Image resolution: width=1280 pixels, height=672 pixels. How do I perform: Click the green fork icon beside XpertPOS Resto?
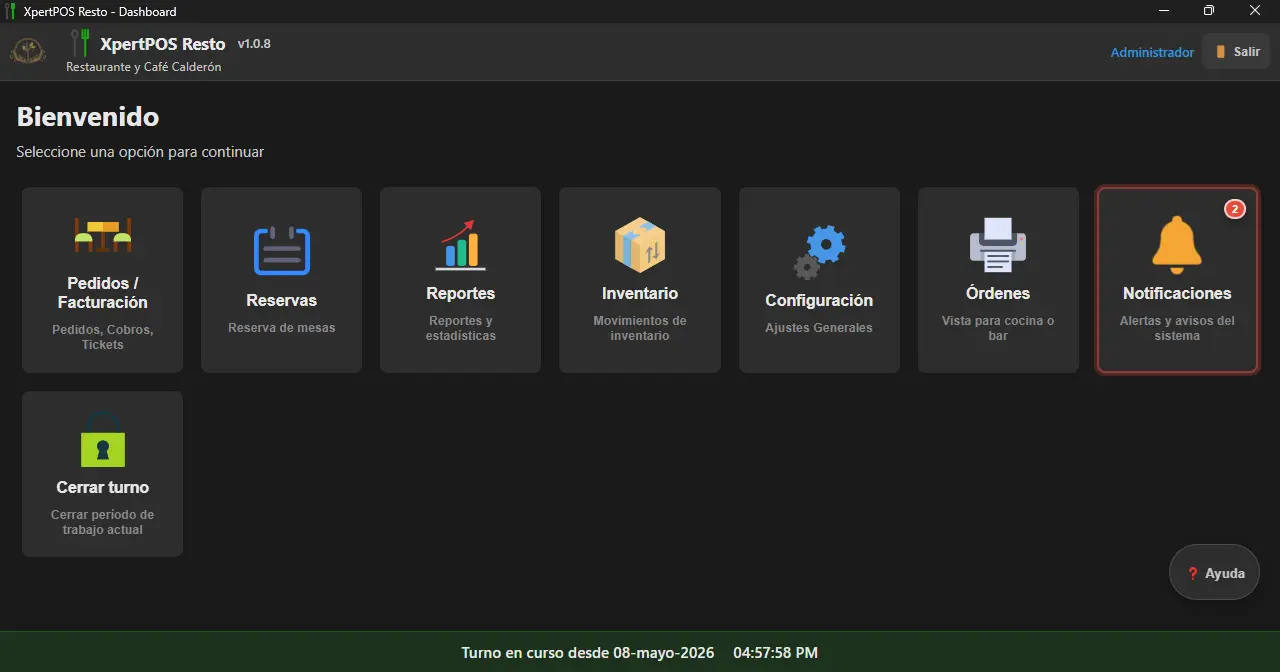pos(80,43)
